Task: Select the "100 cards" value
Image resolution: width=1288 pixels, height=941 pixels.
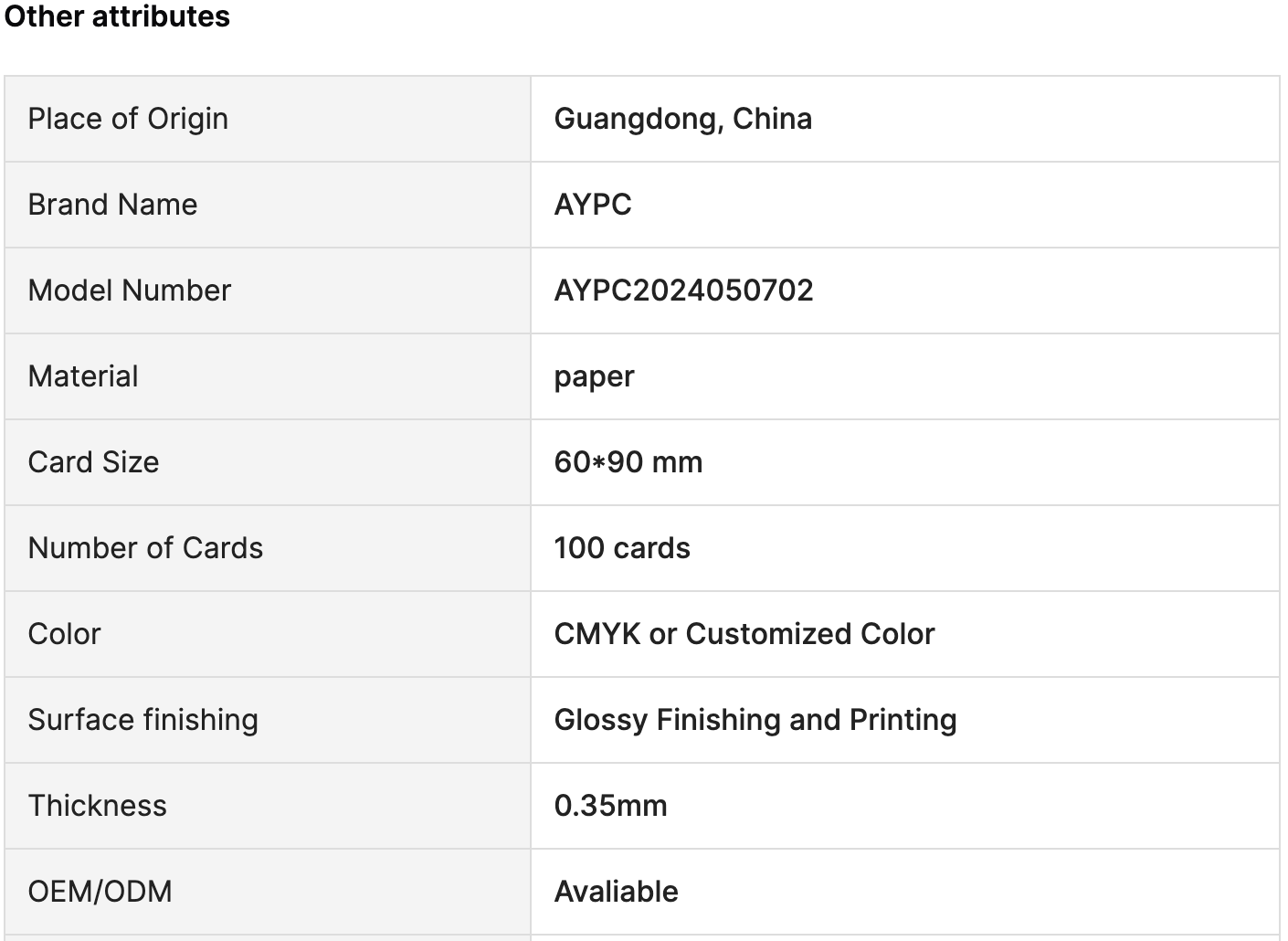Action: 621,548
